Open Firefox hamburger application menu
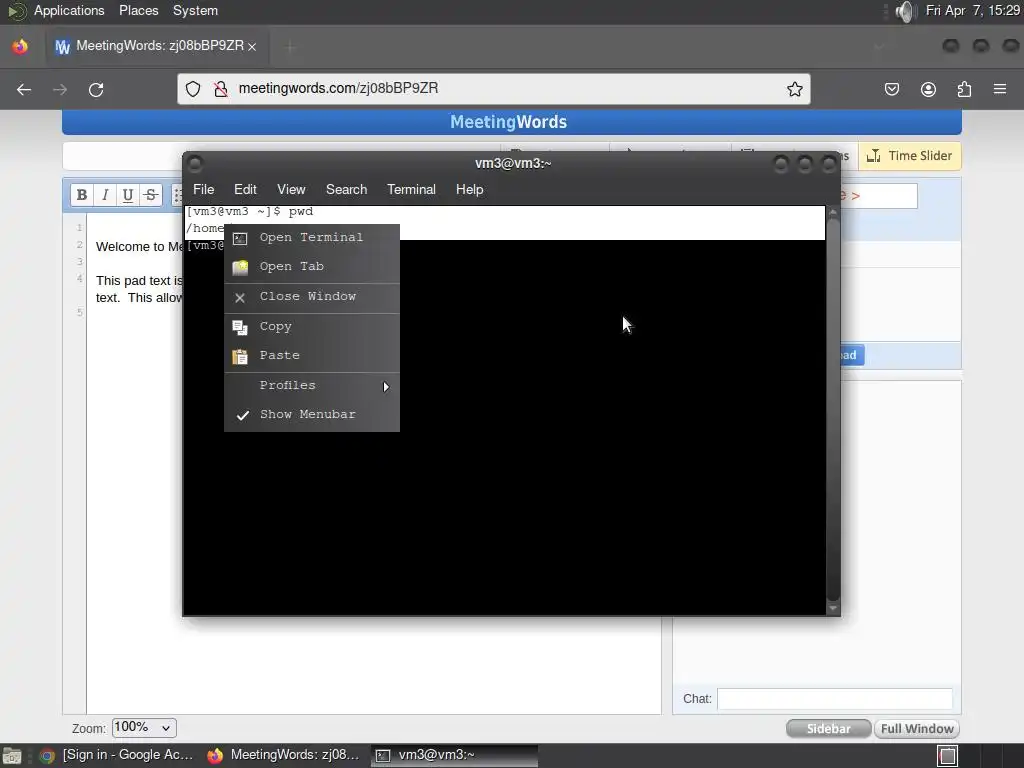 1000,89
